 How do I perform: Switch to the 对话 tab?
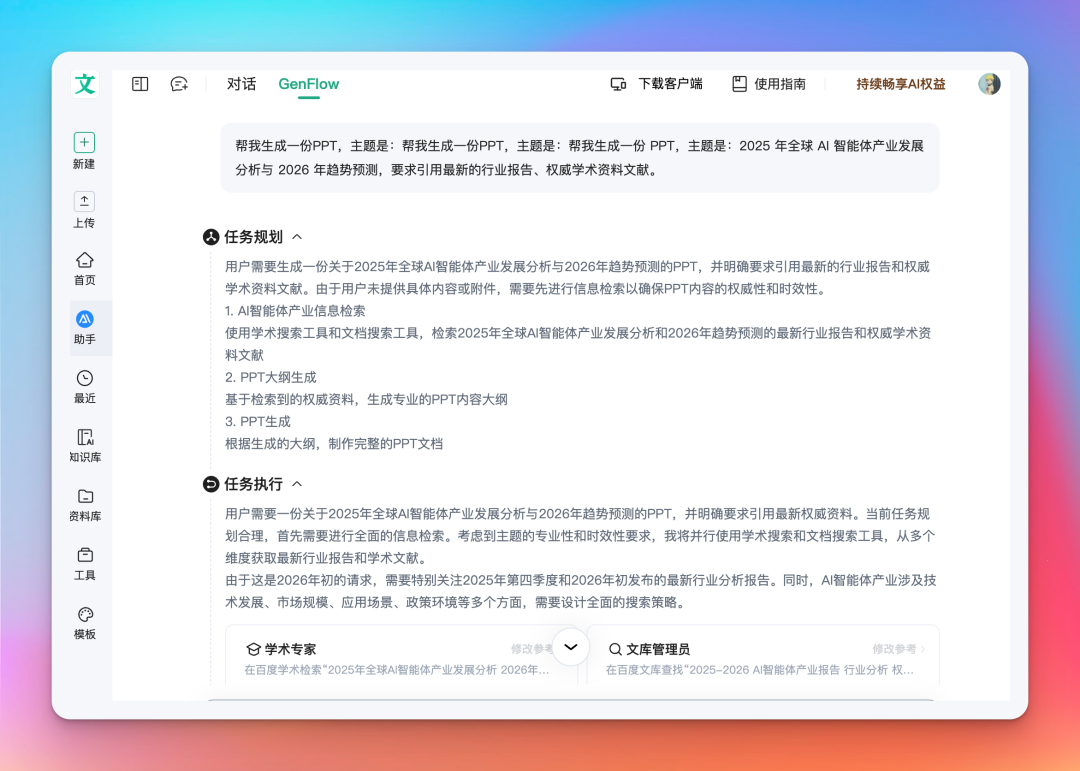pyautogui.click(x=241, y=84)
